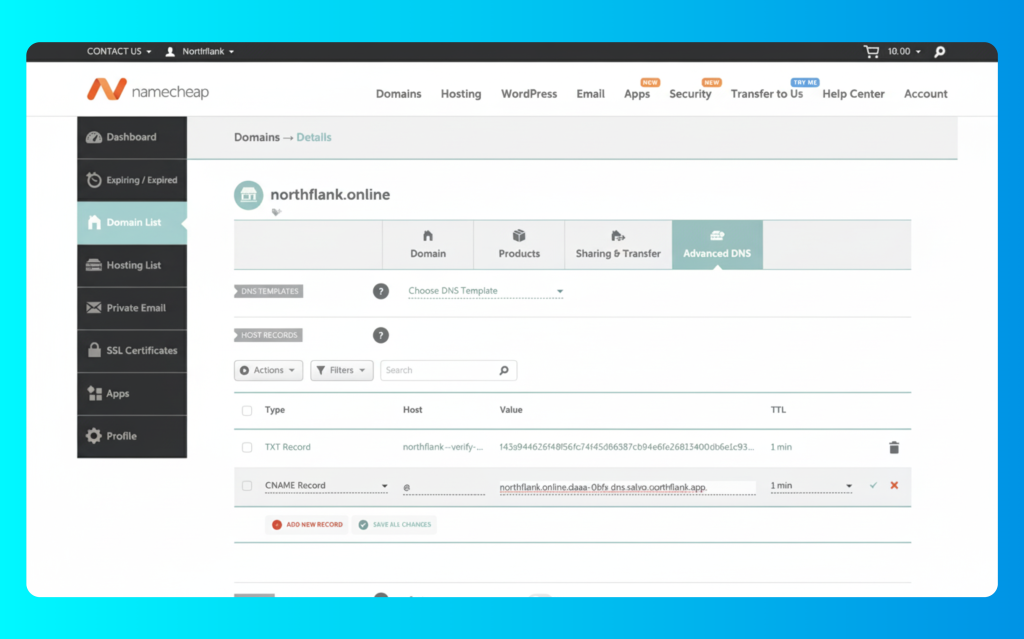Open the 1 min TTL dropdown
Viewport: 1024px width, 639px height.
coord(811,486)
